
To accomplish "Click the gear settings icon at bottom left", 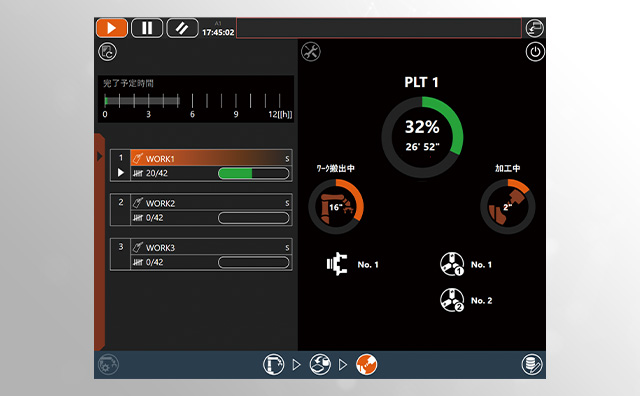I will 108,364.
